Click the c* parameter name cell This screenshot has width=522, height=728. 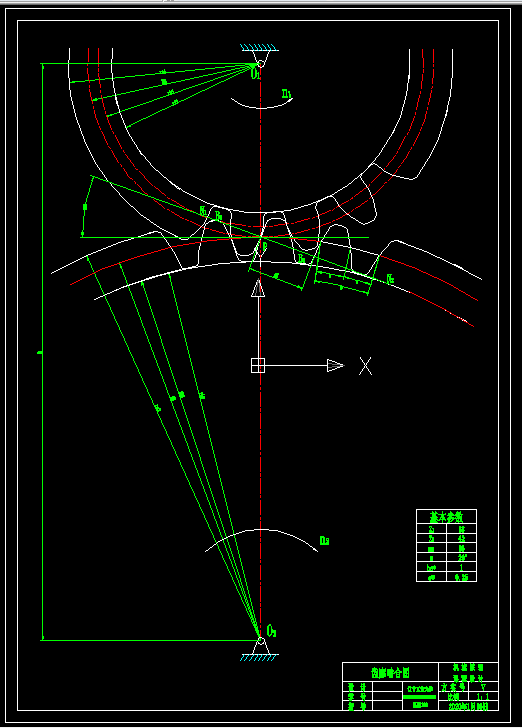point(431,577)
